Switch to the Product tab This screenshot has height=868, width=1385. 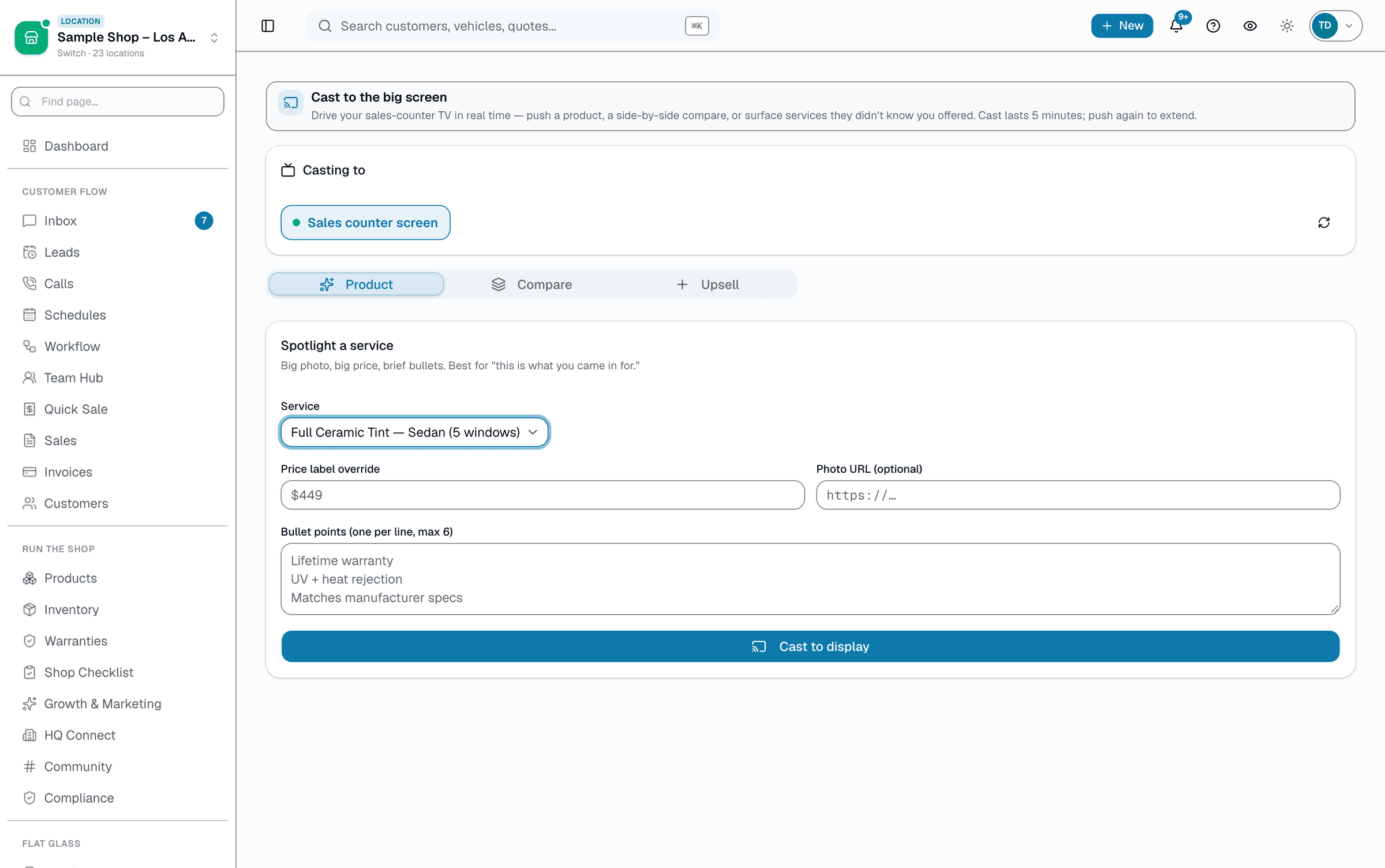(x=356, y=285)
